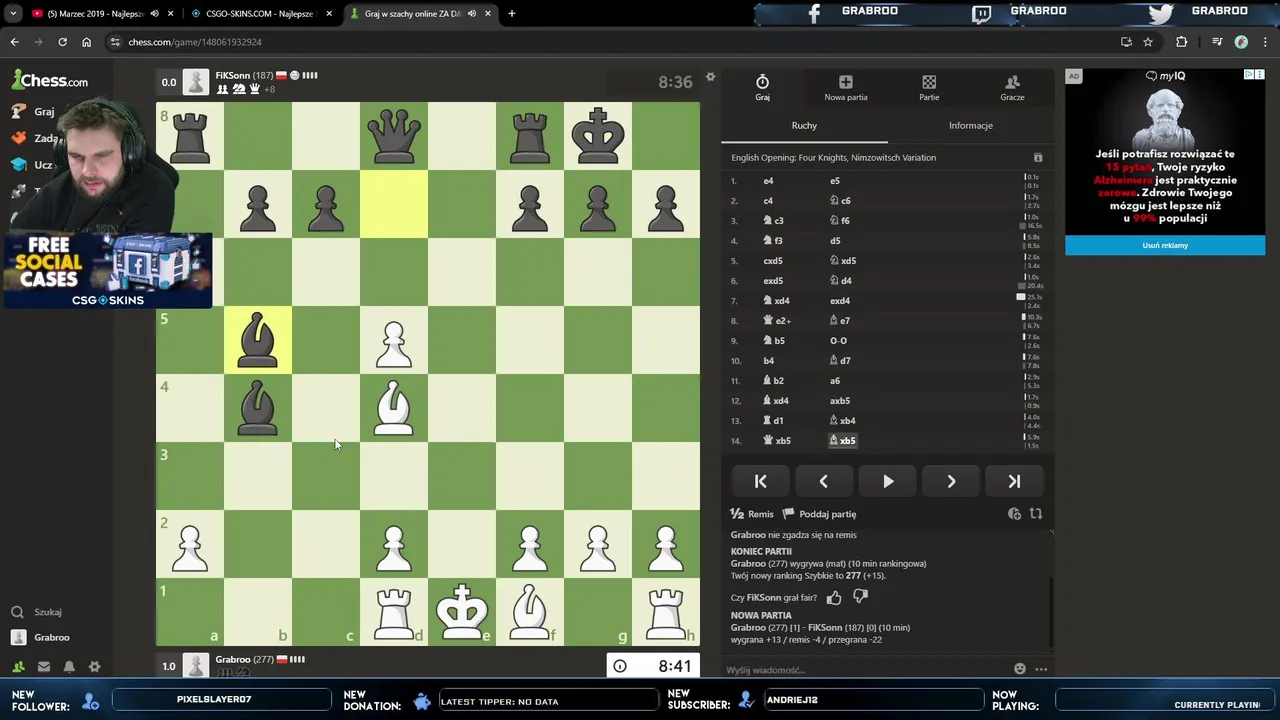Step back one move
Screen dimensions: 1280x720
[823, 481]
